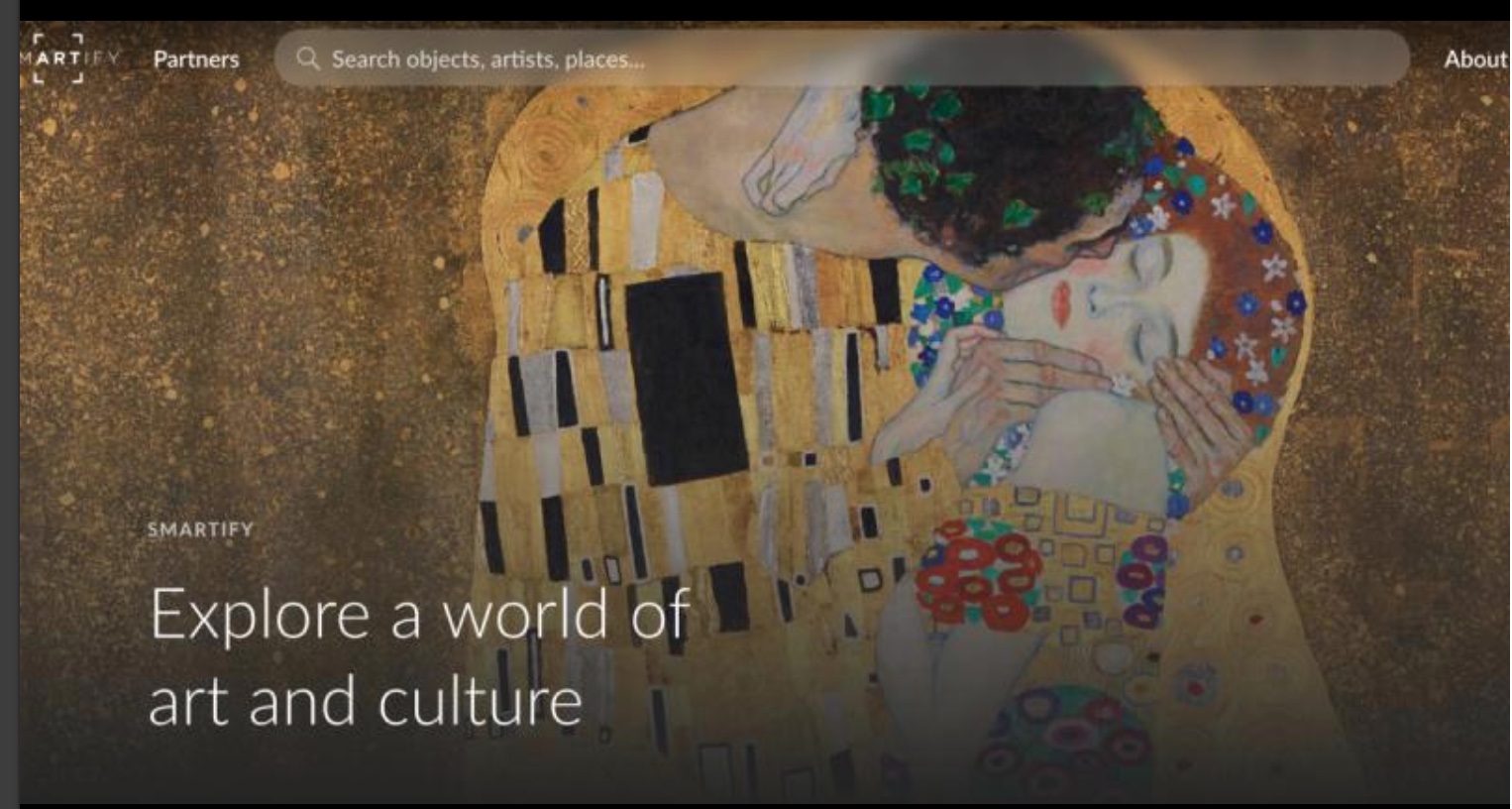Open the About menu item
Screen dimensions: 1512x809
[x=1475, y=59]
